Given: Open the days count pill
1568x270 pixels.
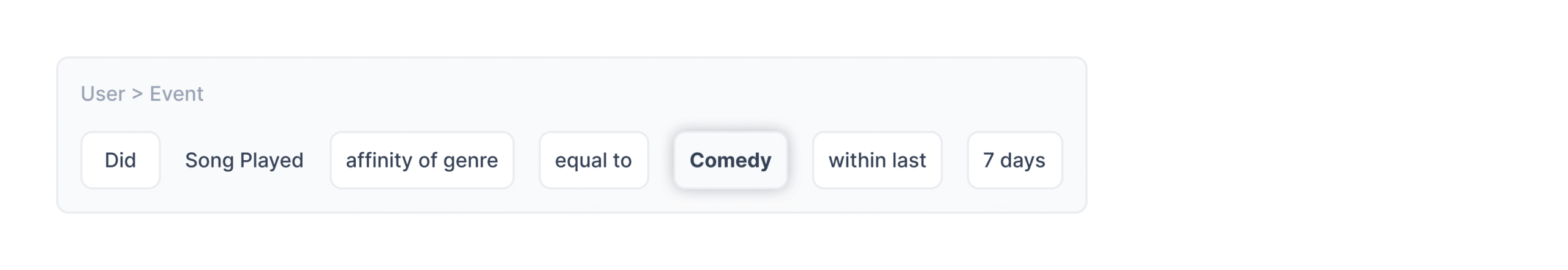Looking at the screenshot, I should pyautogui.click(x=1014, y=160).
